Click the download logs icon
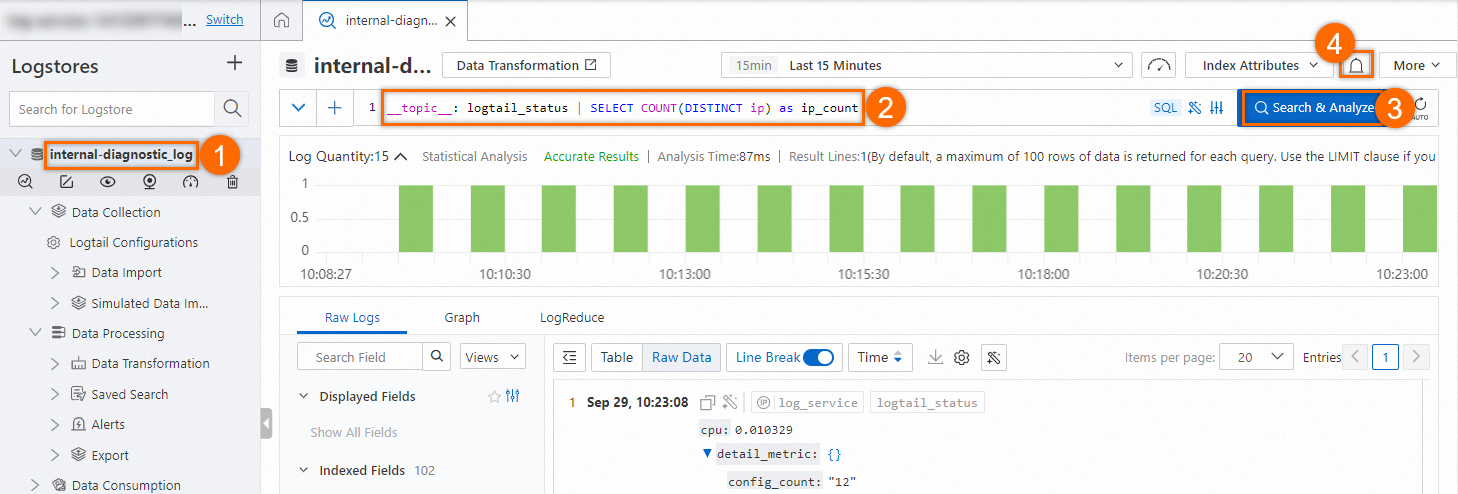Screen dimensions: 1458x494 pos(936,357)
